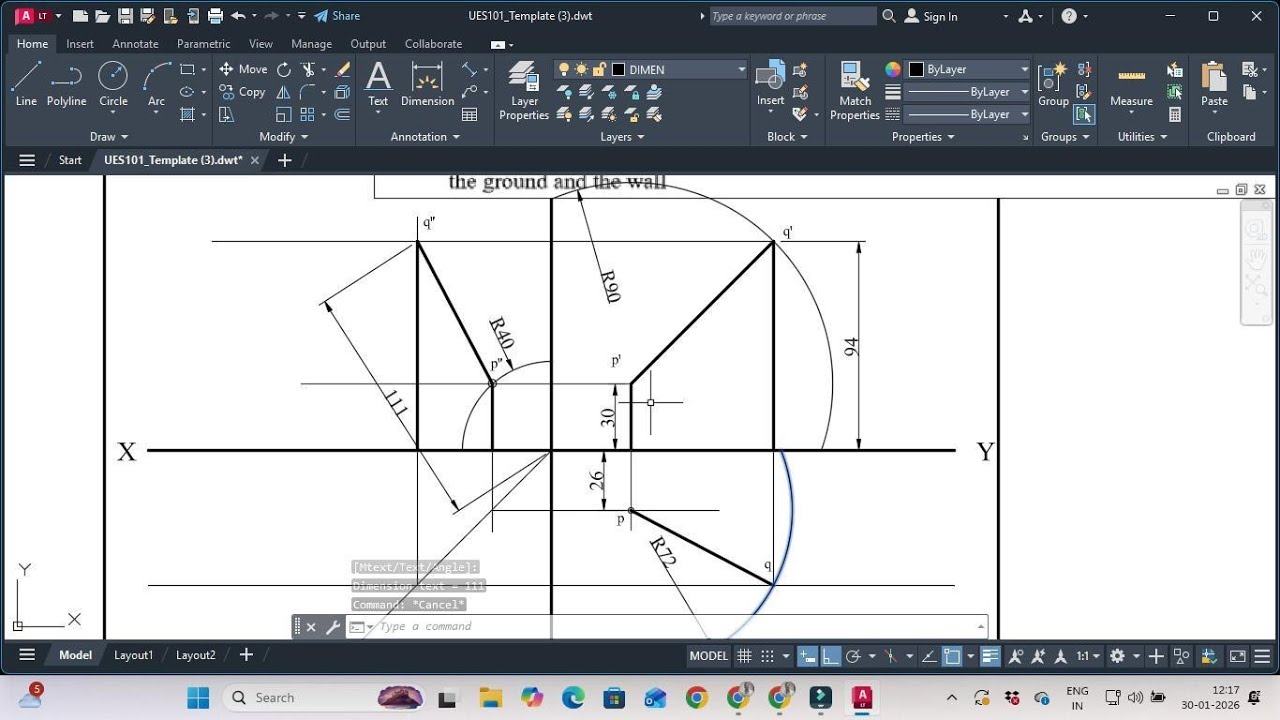Select the Mirror tool

tap(284, 92)
